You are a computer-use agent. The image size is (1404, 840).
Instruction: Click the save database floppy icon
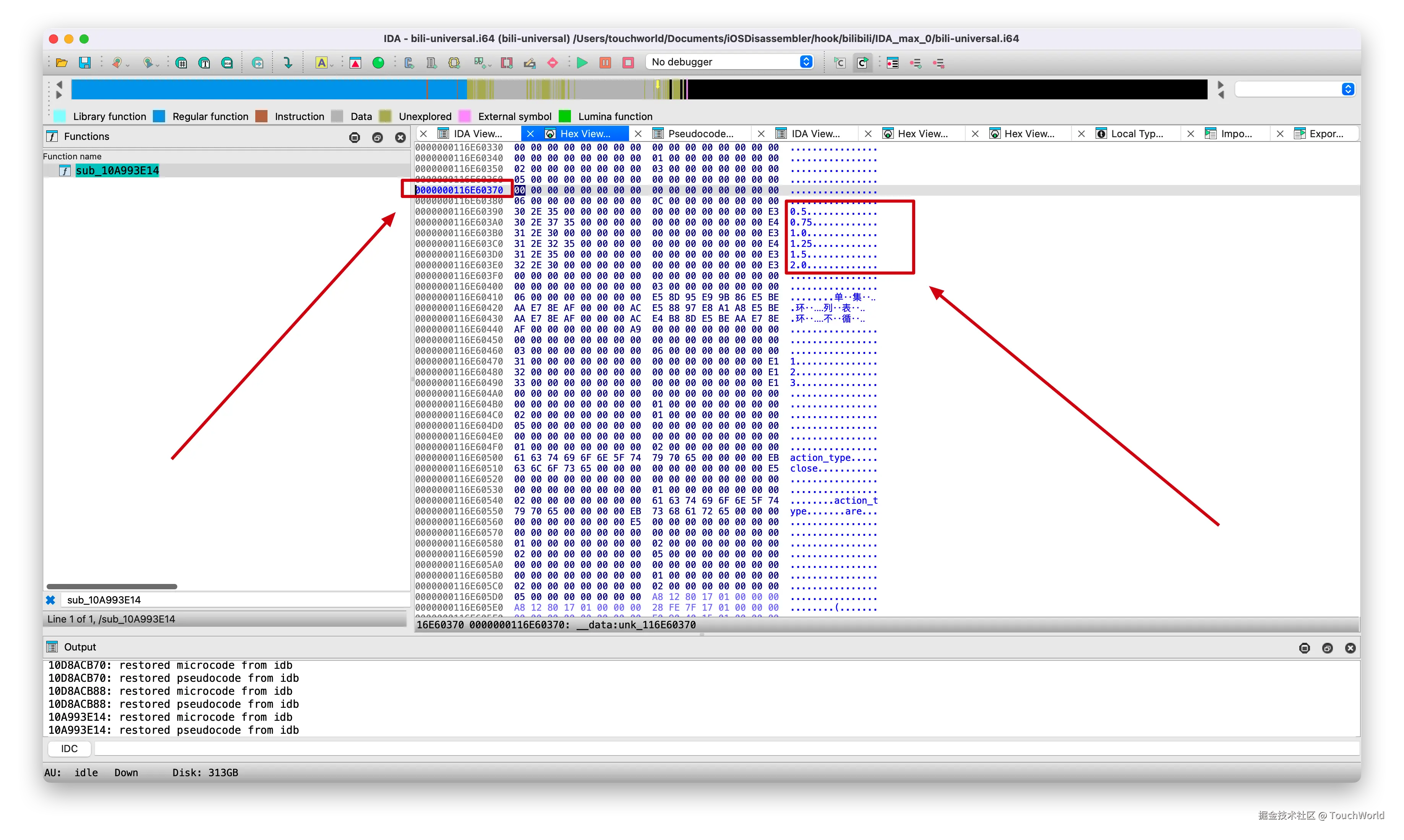tap(85, 63)
